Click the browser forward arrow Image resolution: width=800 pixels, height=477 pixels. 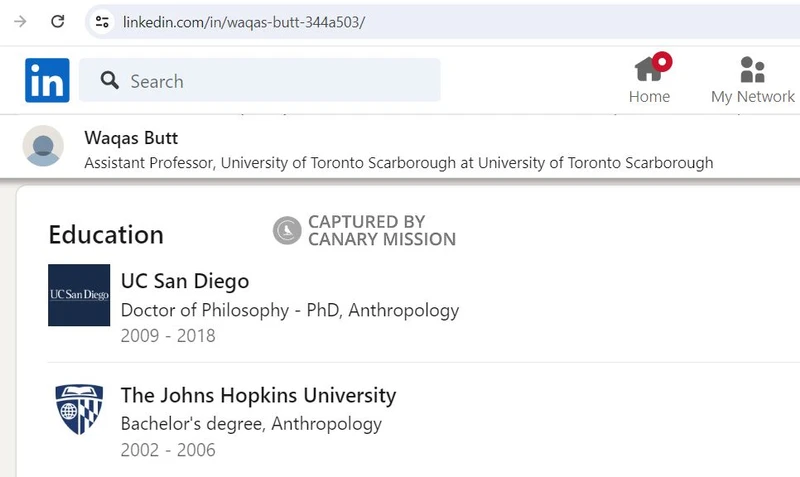(x=20, y=21)
